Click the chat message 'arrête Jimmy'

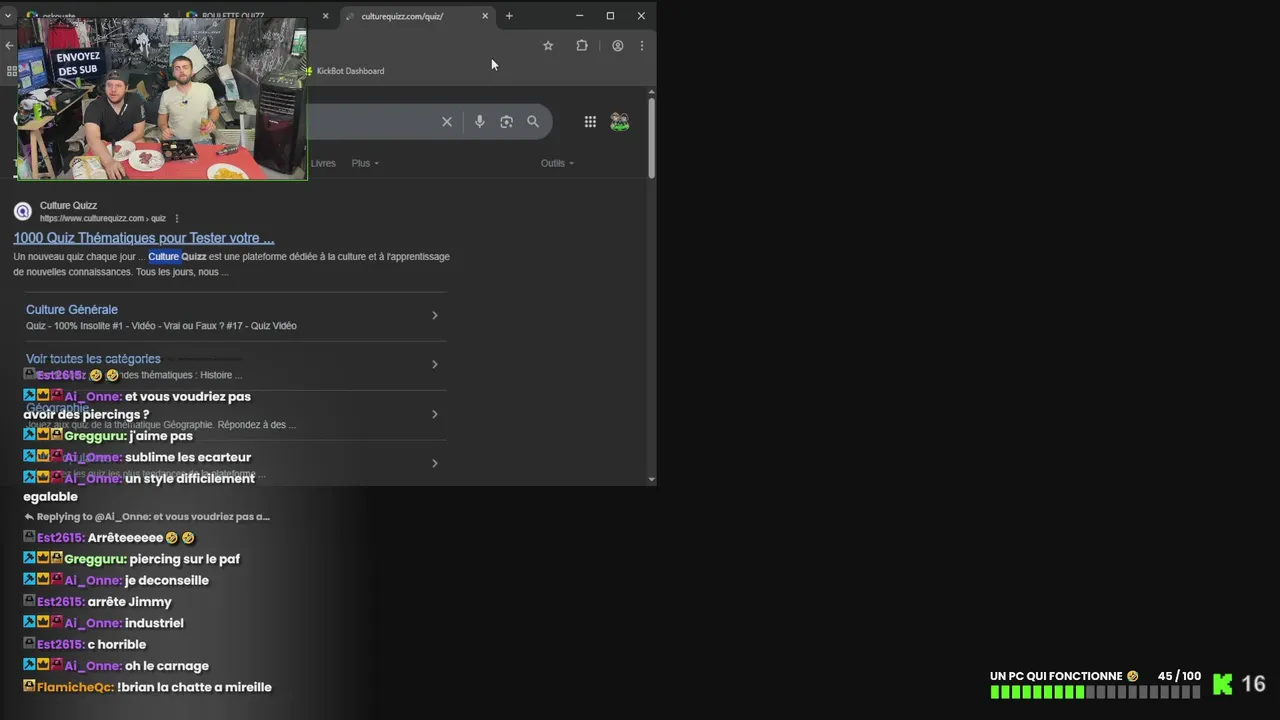tap(130, 602)
